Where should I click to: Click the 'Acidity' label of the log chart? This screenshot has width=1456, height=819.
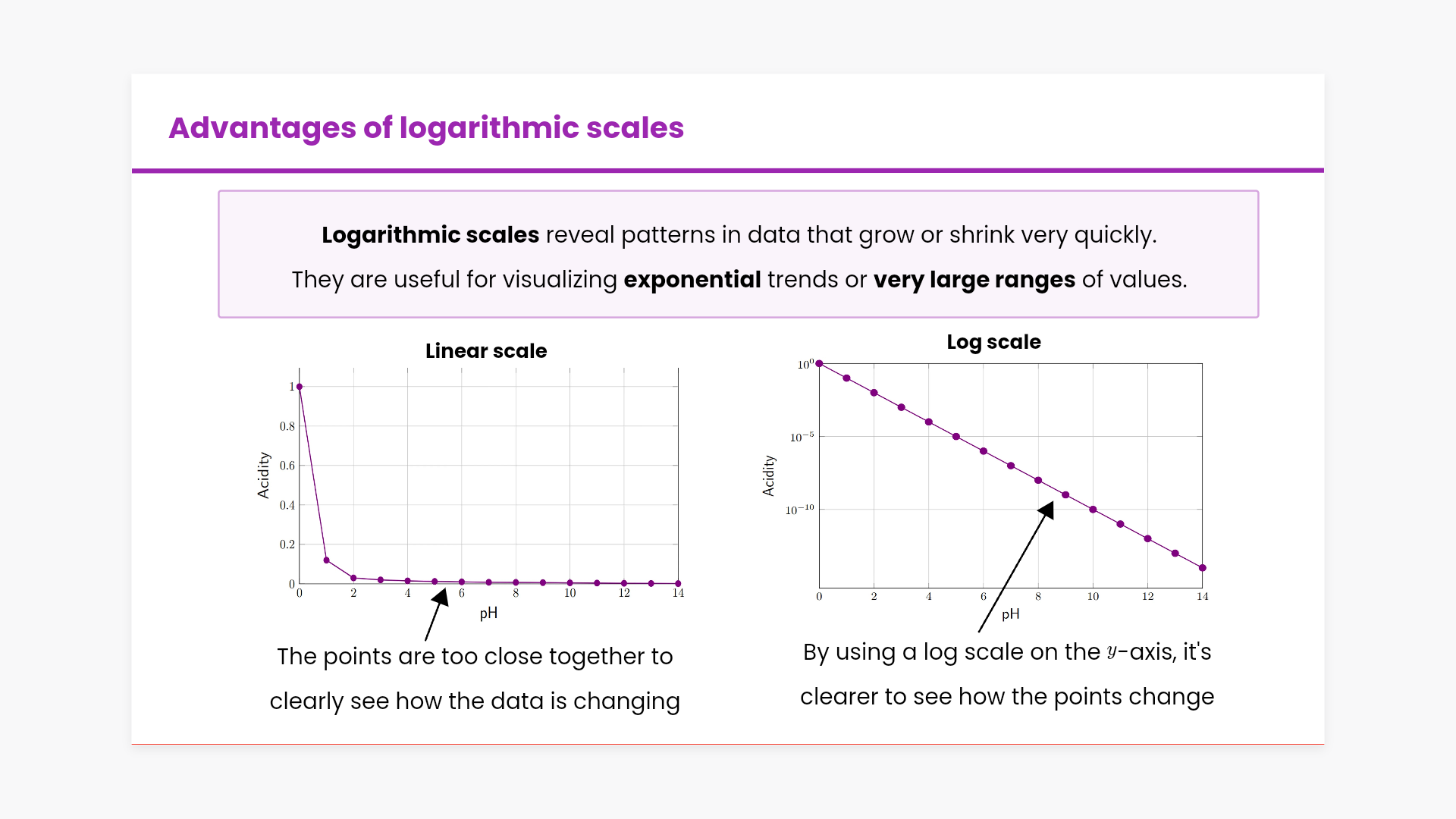pyautogui.click(x=768, y=475)
